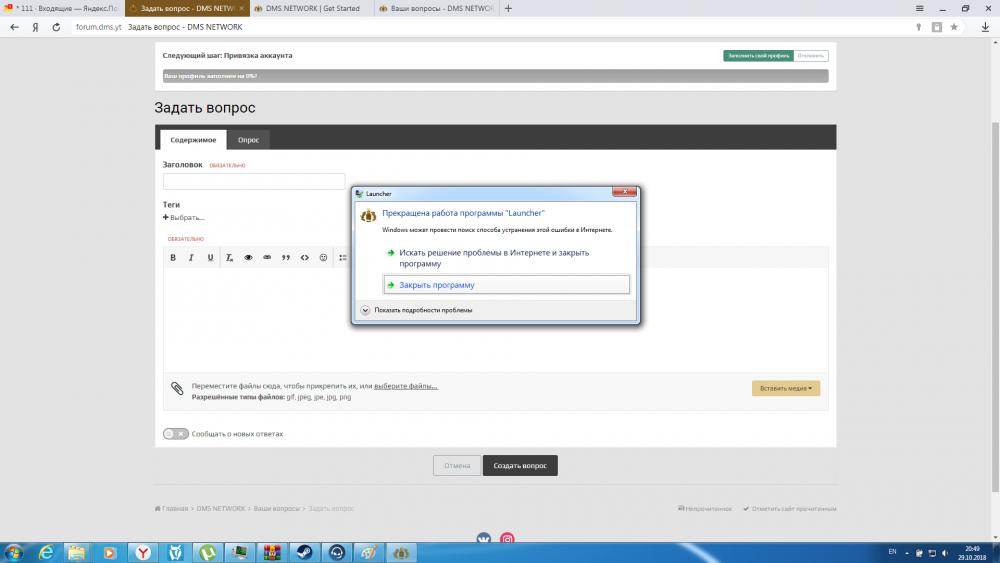Viewport: 1000px width, 563px height.
Task: Open the emoji smiley picker
Action: 324,258
